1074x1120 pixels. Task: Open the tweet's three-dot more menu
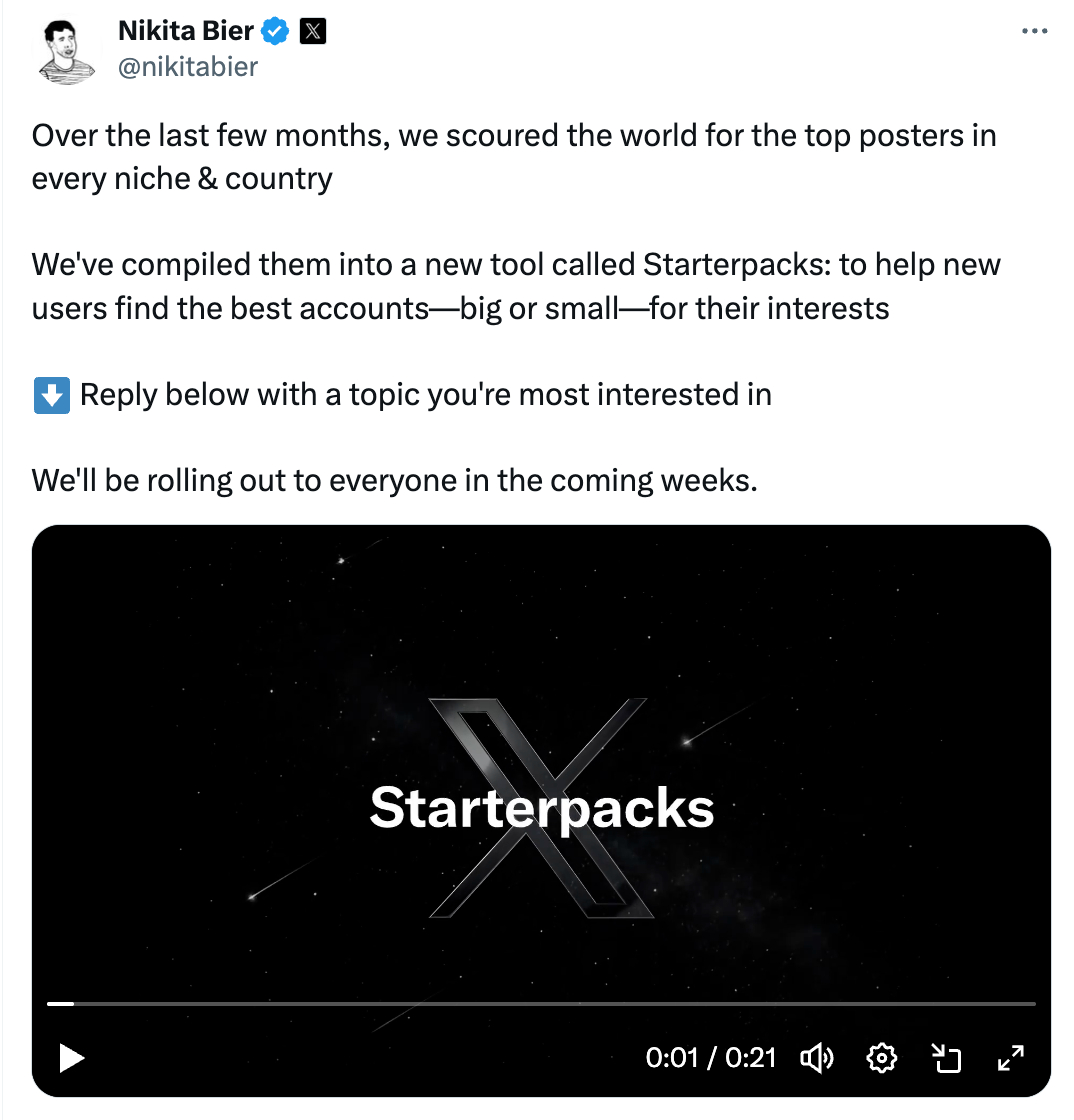tap(1034, 32)
